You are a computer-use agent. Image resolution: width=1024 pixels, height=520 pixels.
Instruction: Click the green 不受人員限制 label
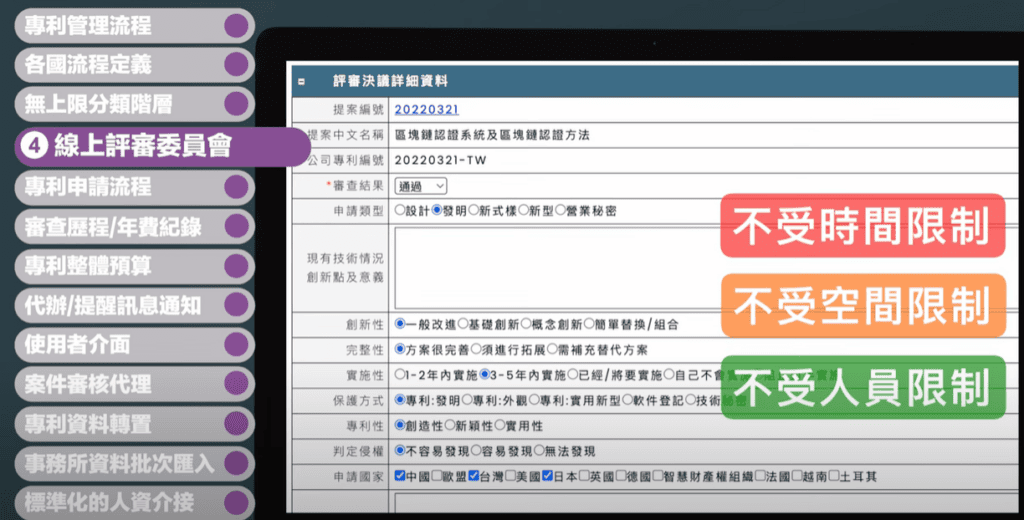coord(861,385)
